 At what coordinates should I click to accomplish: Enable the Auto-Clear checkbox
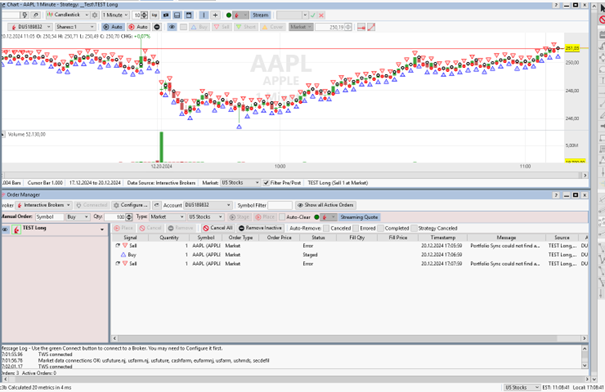282,217
